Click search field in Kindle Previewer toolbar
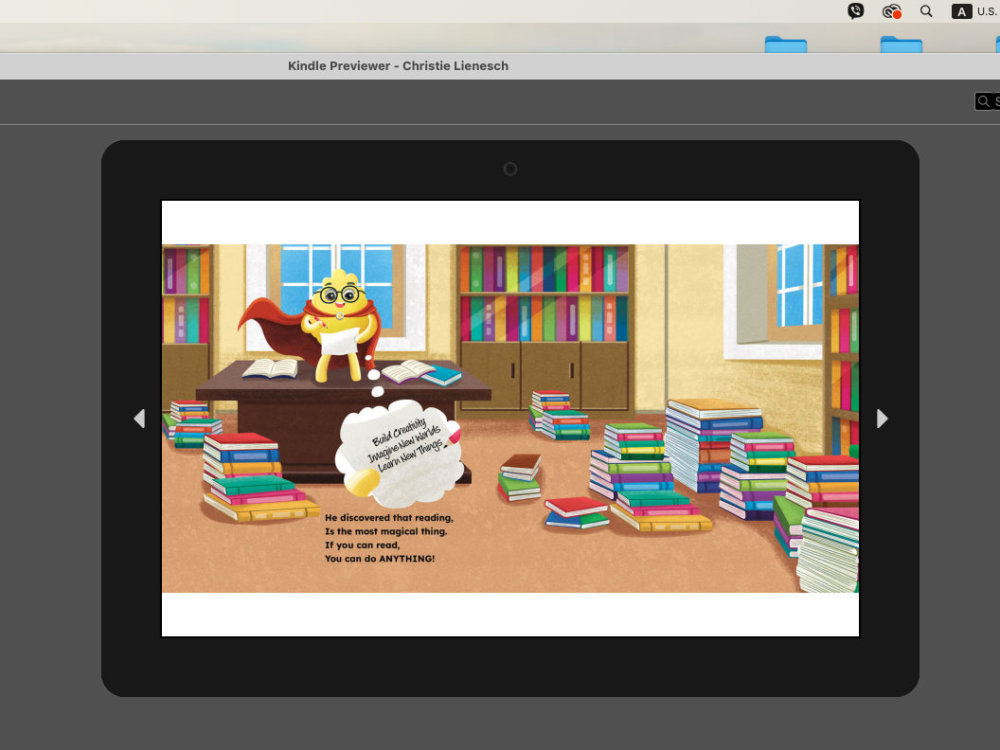This screenshot has height=750, width=1000. coord(987,101)
